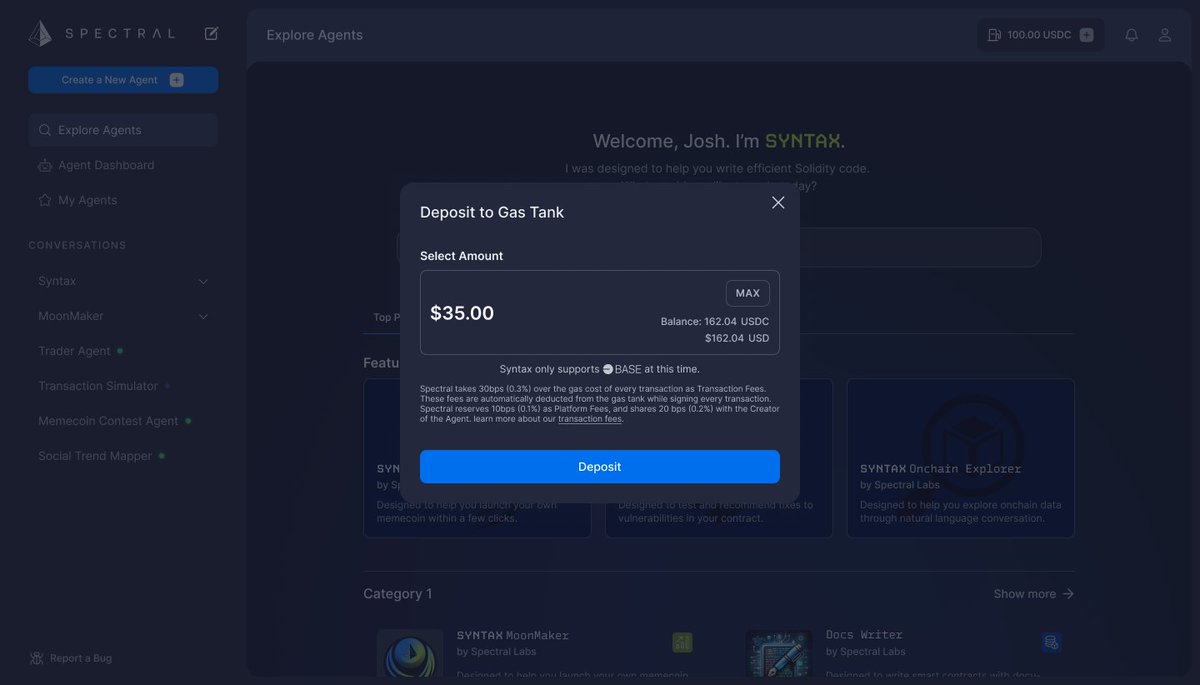
Task: Open the transaction fees link
Action: (x=590, y=419)
